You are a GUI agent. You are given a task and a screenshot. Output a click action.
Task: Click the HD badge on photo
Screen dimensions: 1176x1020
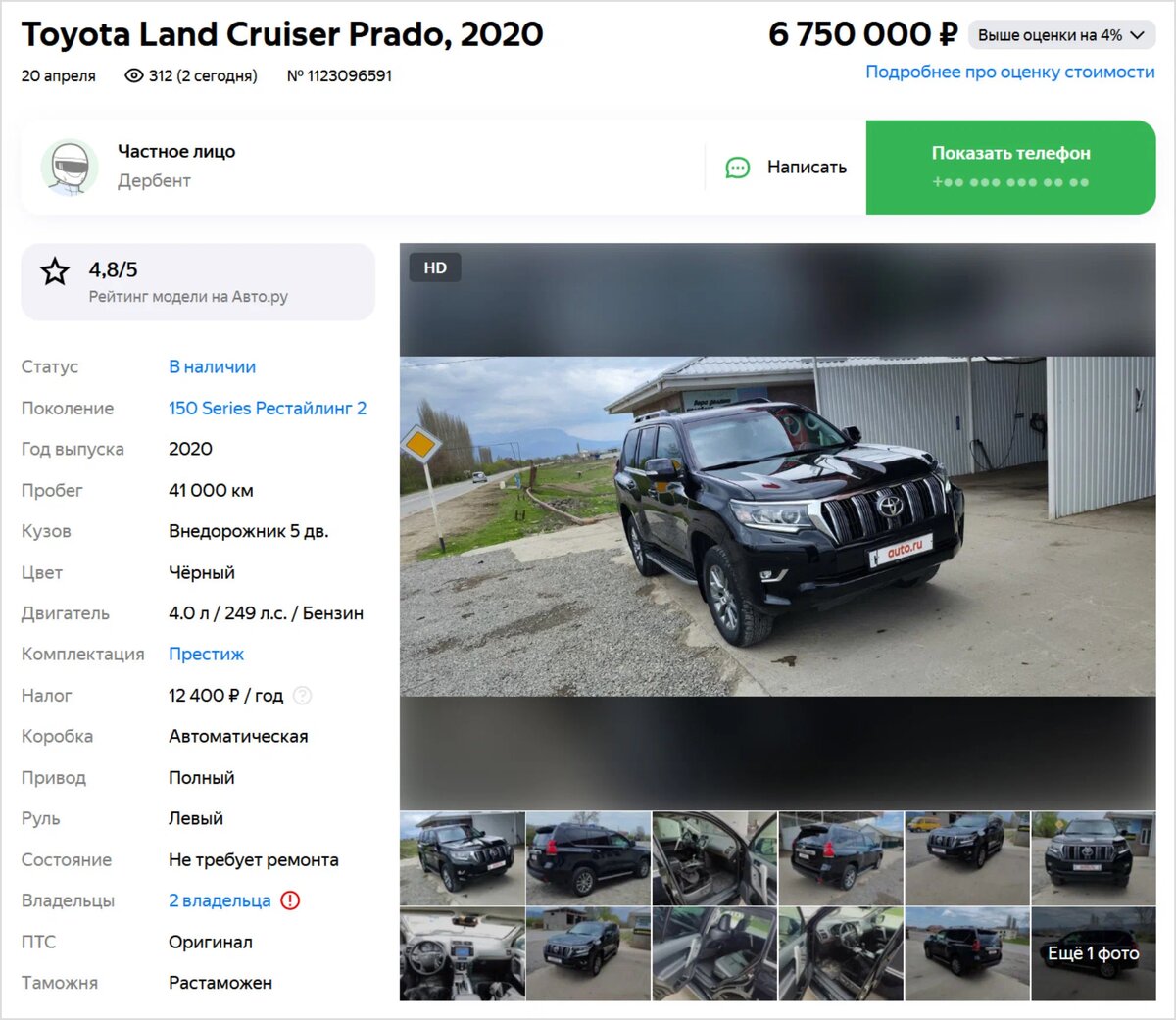pos(435,267)
